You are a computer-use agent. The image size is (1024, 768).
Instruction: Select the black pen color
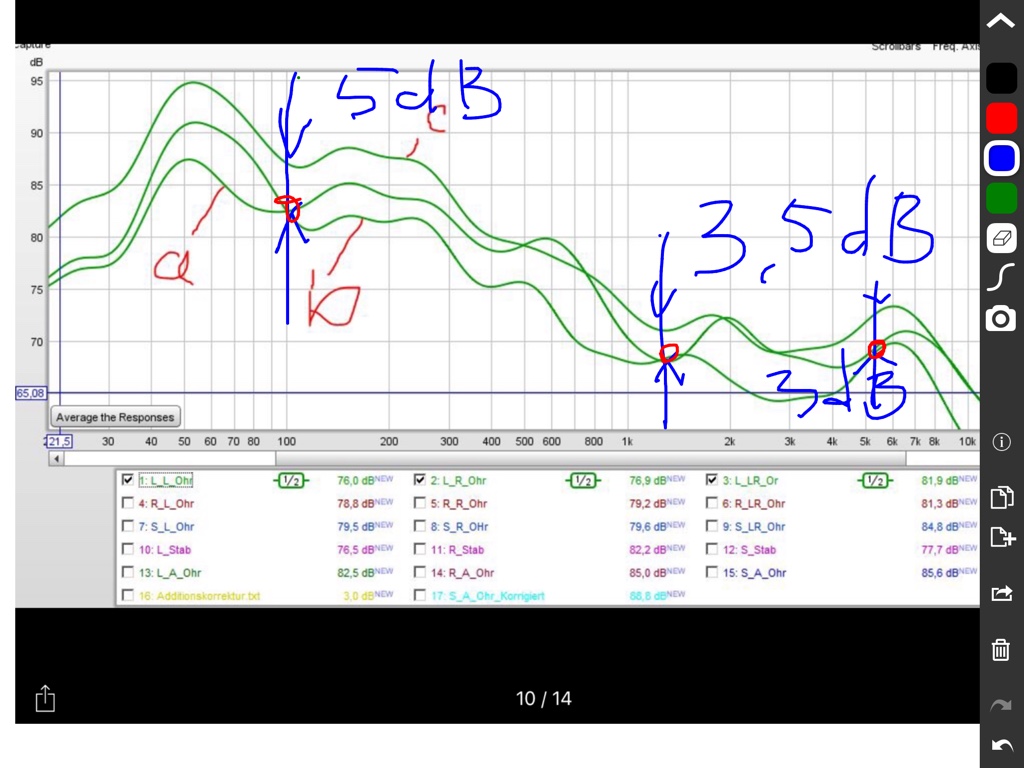click(x=1001, y=78)
